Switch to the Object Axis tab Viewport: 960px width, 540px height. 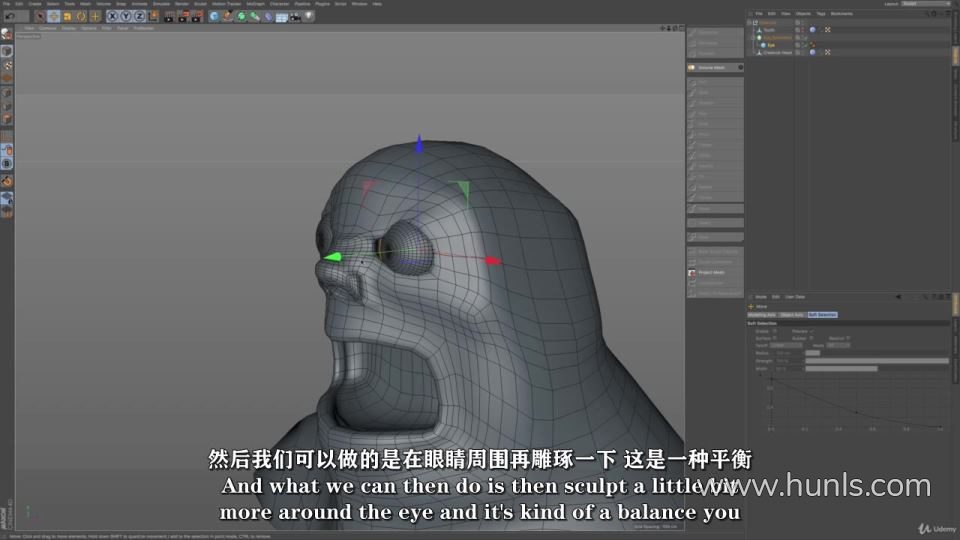coord(792,315)
